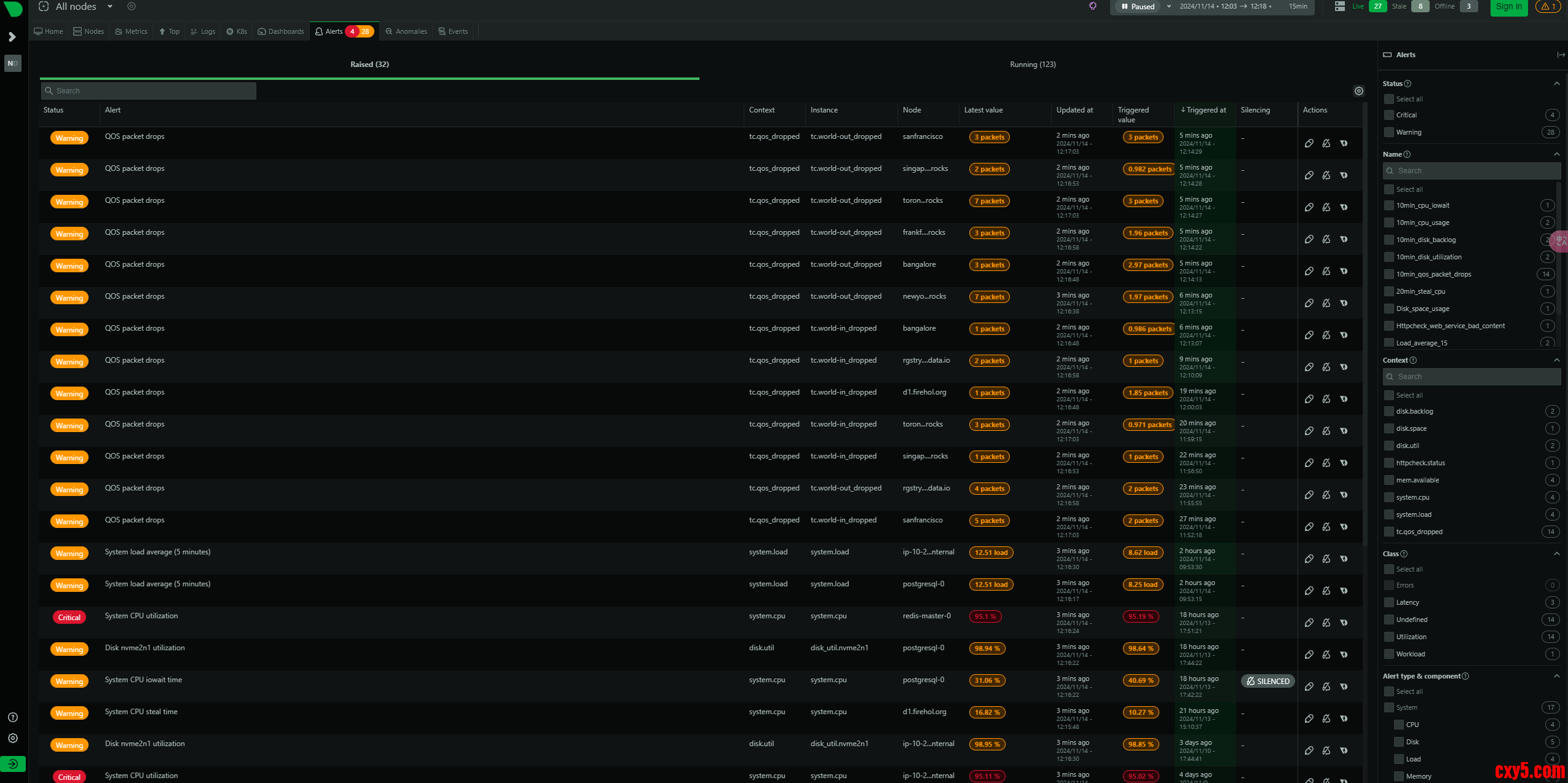Viewport: 1568px width, 783px height.
Task: Collapse the Alerts sidebar with arrow icon
Action: [x=1560, y=55]
